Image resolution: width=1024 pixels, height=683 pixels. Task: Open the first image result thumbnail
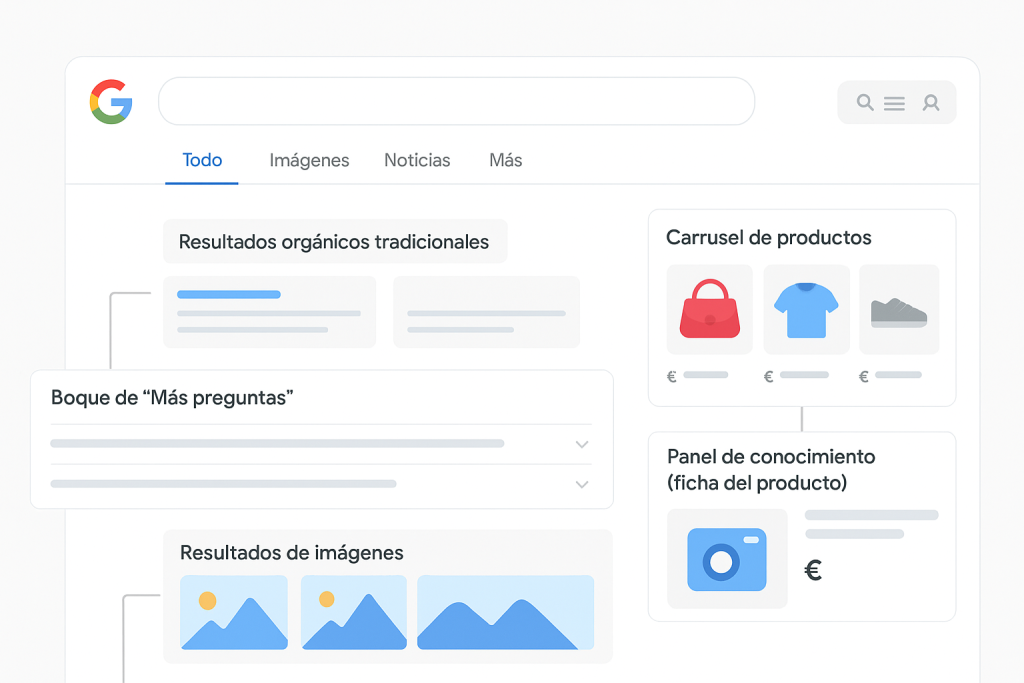coord(233,613)
